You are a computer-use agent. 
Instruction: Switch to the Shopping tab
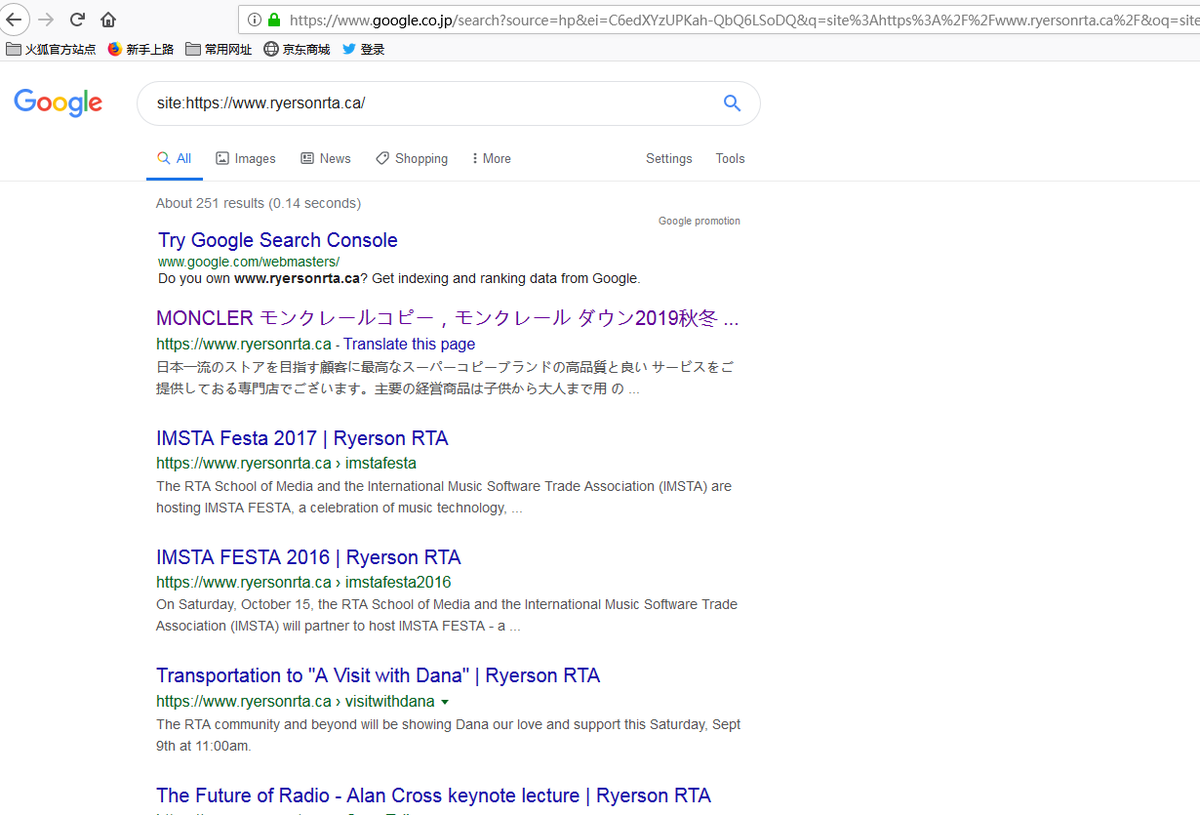pos(412,158)
